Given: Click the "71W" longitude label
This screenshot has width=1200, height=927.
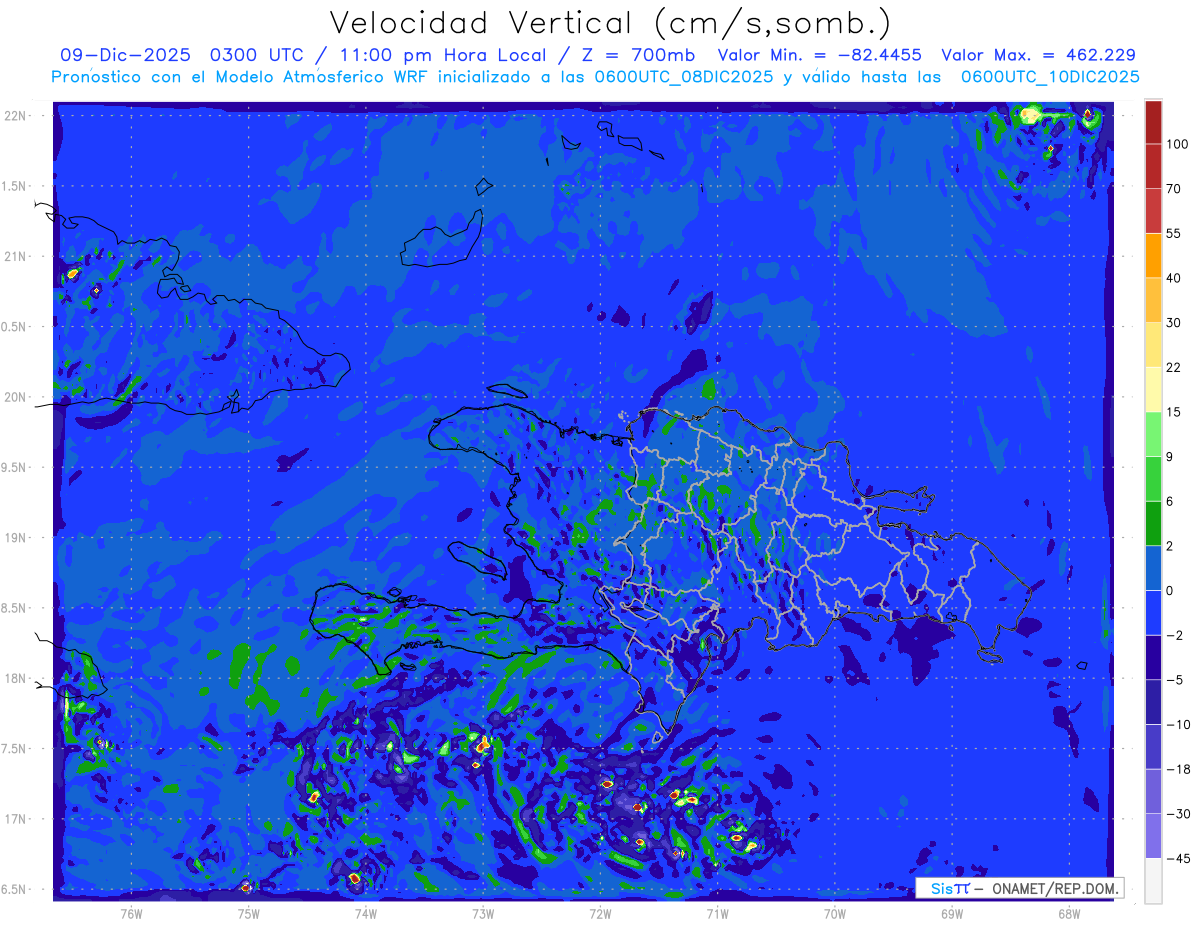Looking at the screenshot, I should pos(717,913).
